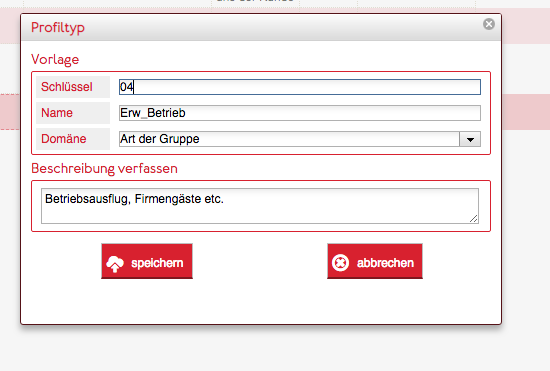550x371 pixels.
Task: Click the Vorlage section heading
Action: (55, 60)
